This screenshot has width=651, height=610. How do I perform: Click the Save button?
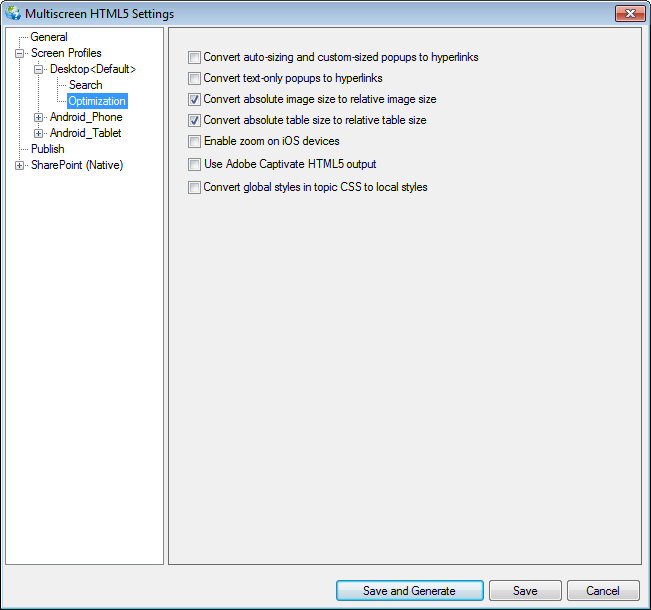click(525, 591)
